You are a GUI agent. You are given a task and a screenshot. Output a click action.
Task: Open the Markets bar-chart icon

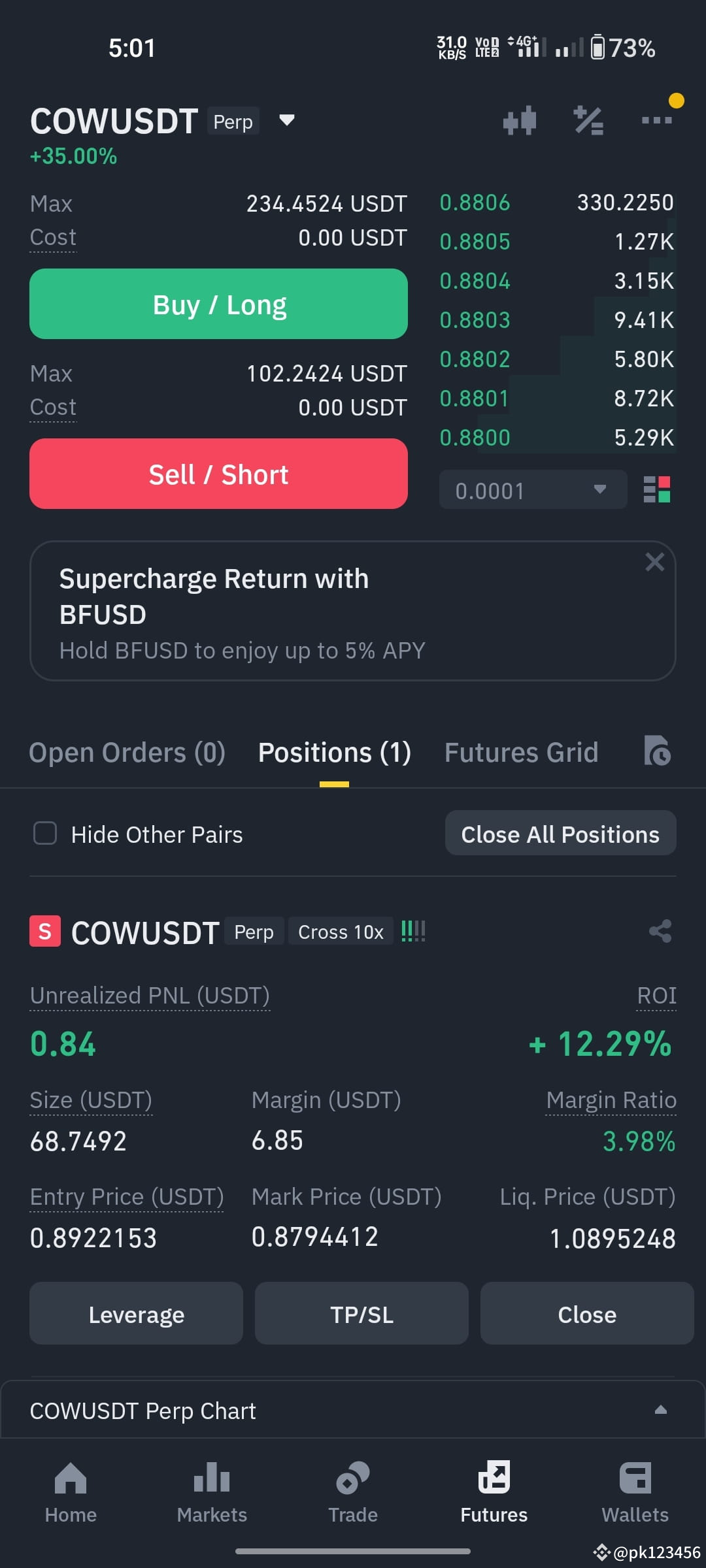[x=212, y=1478]
